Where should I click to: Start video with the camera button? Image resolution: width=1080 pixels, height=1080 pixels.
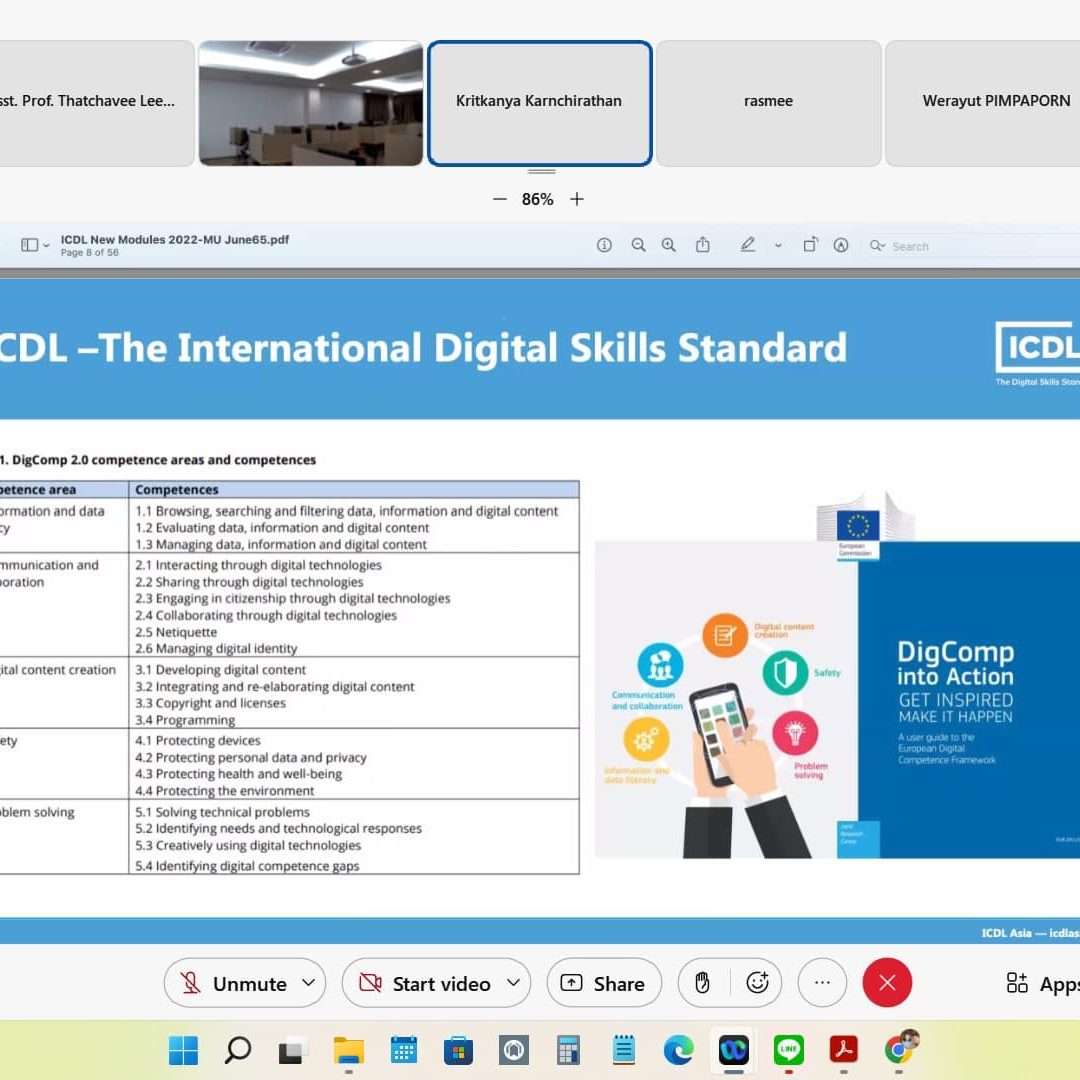click(427, 983)
